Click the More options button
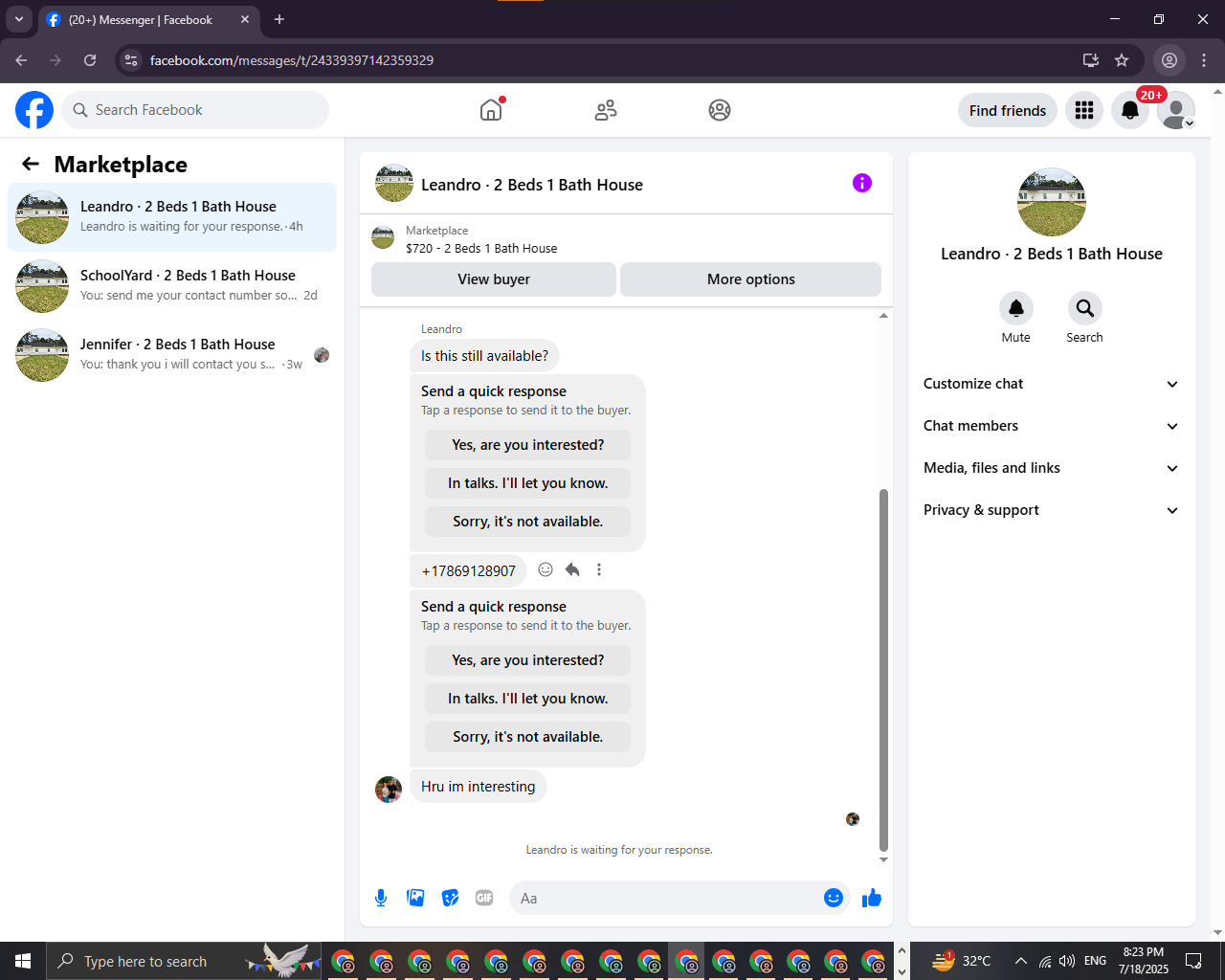This screenshot has width=1225, height=980. 751,279
